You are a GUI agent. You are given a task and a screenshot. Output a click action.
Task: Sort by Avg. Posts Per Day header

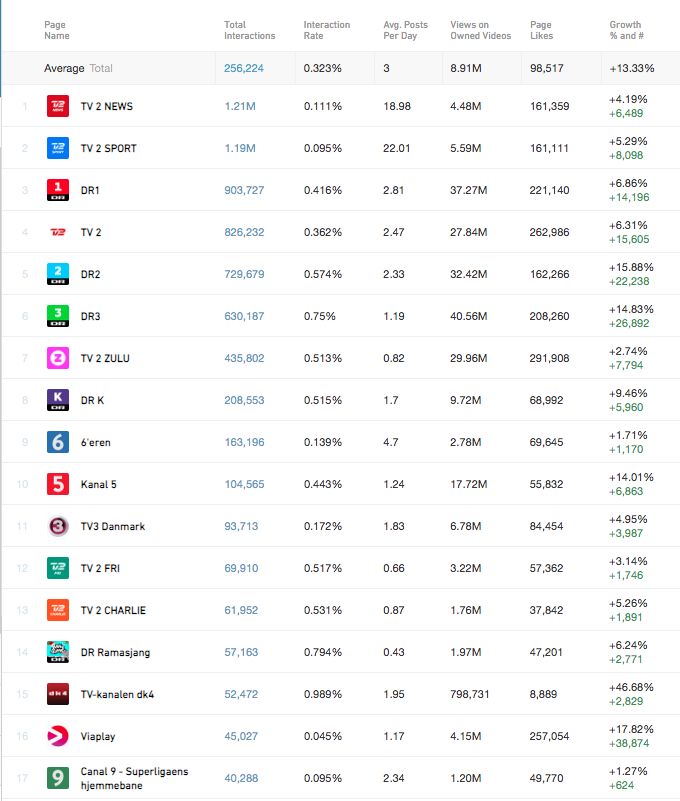point(405,30)
